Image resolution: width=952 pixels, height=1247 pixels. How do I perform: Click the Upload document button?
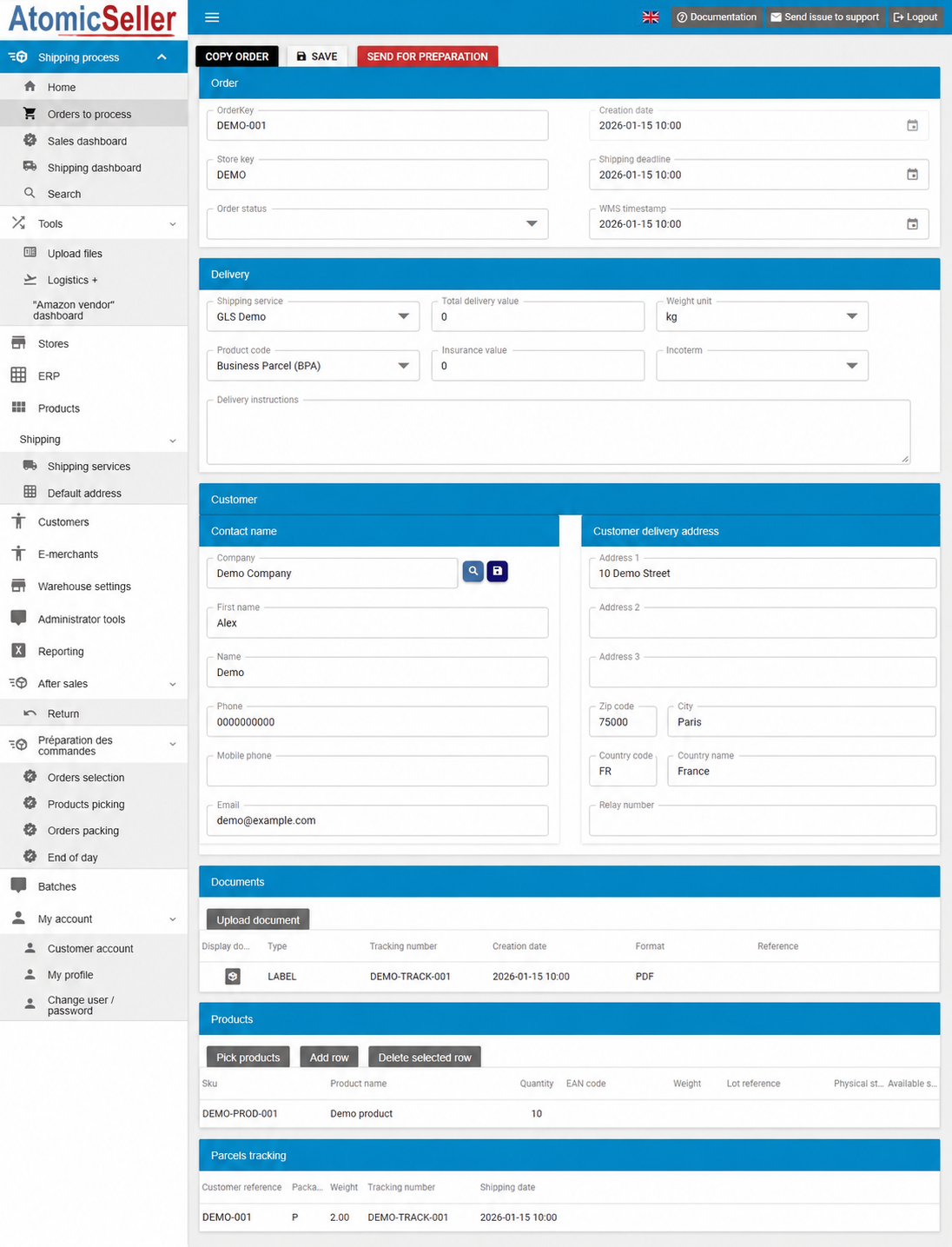tap(258, 919)
